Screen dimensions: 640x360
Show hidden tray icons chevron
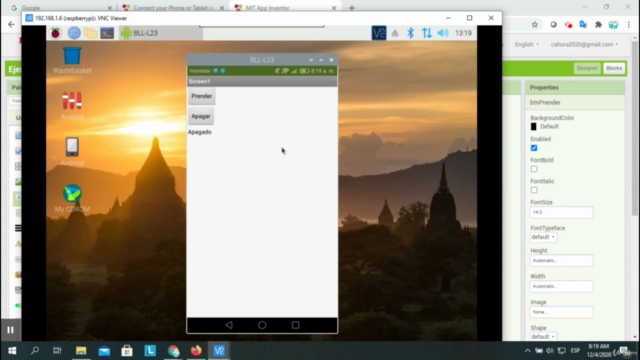tap(527, 351)
